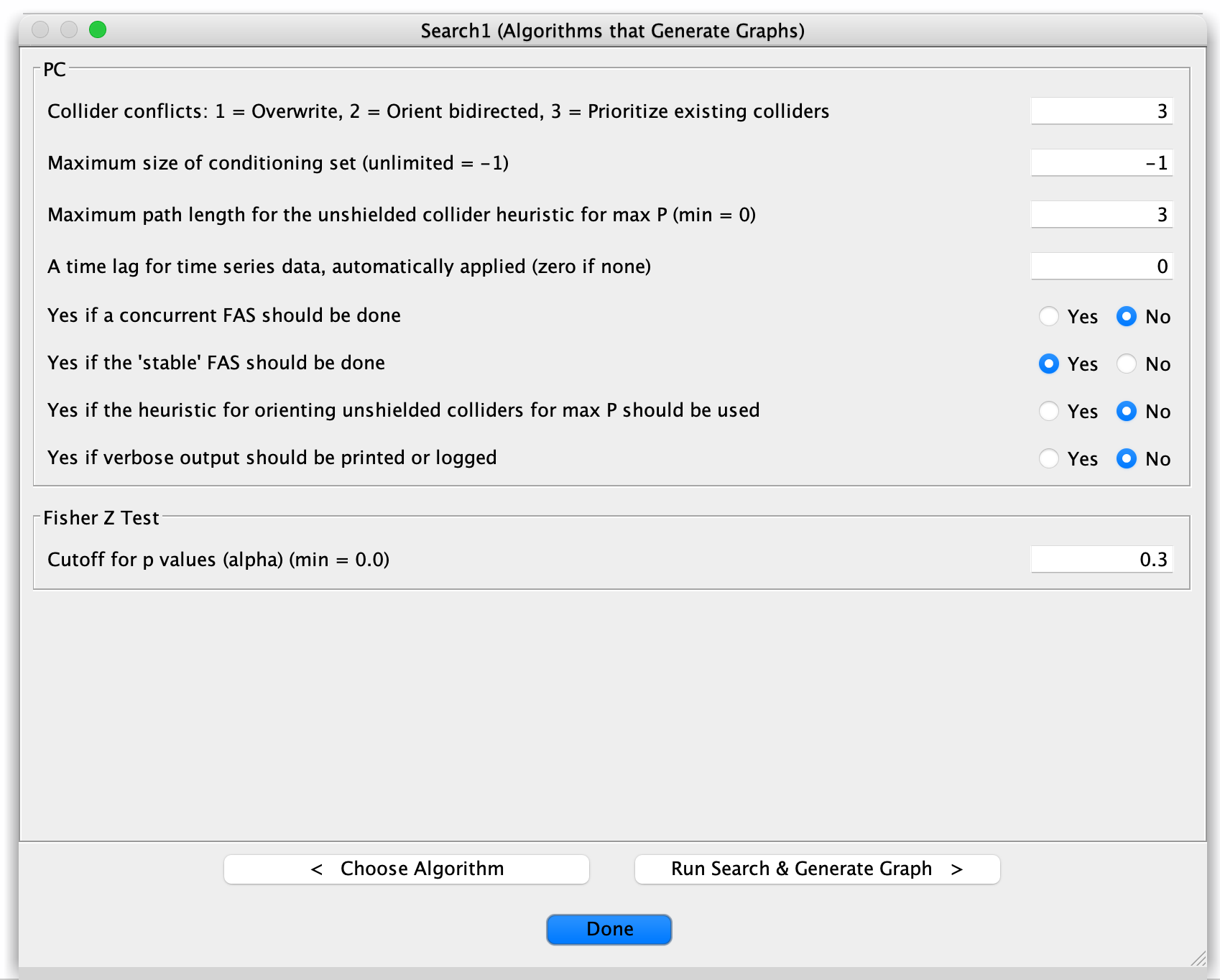The image size is (1220, 980).
Task: Keep verbose output disabled by selecting No
Action: (x=1127, y=458)
